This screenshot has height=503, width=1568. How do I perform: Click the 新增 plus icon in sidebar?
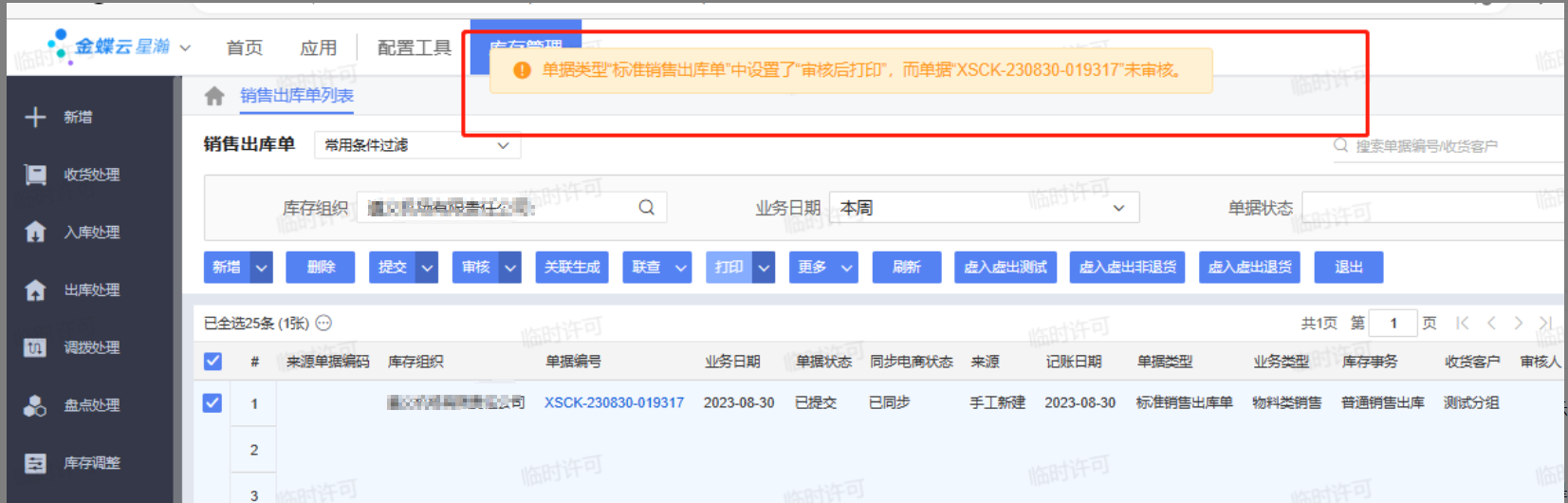(35, 117)
